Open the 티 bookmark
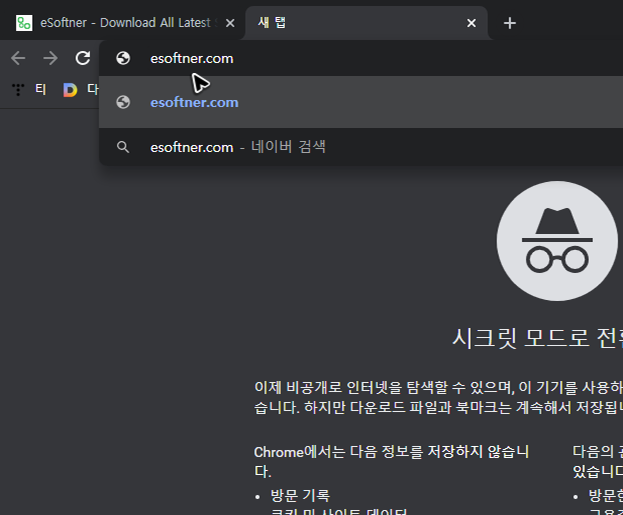Image resolution: width=623 pixels, height=515 pixels. pos(41,89)
